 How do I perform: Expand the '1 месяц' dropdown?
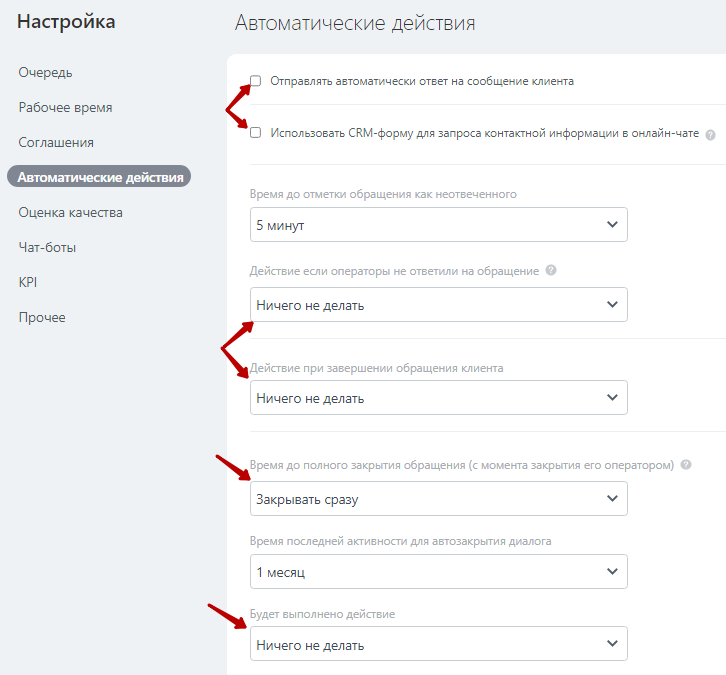438,572
